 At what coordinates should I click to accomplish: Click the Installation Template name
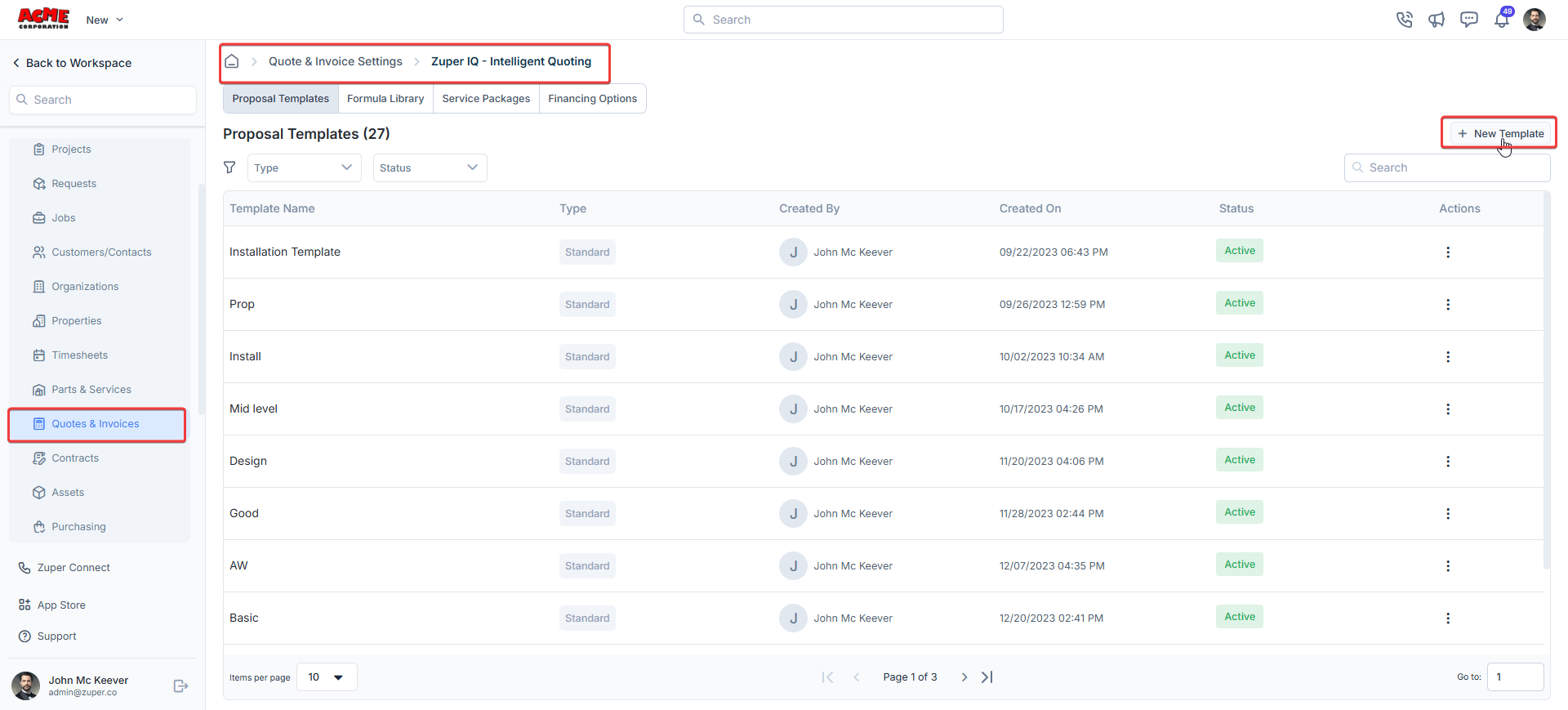pos(285,252)
